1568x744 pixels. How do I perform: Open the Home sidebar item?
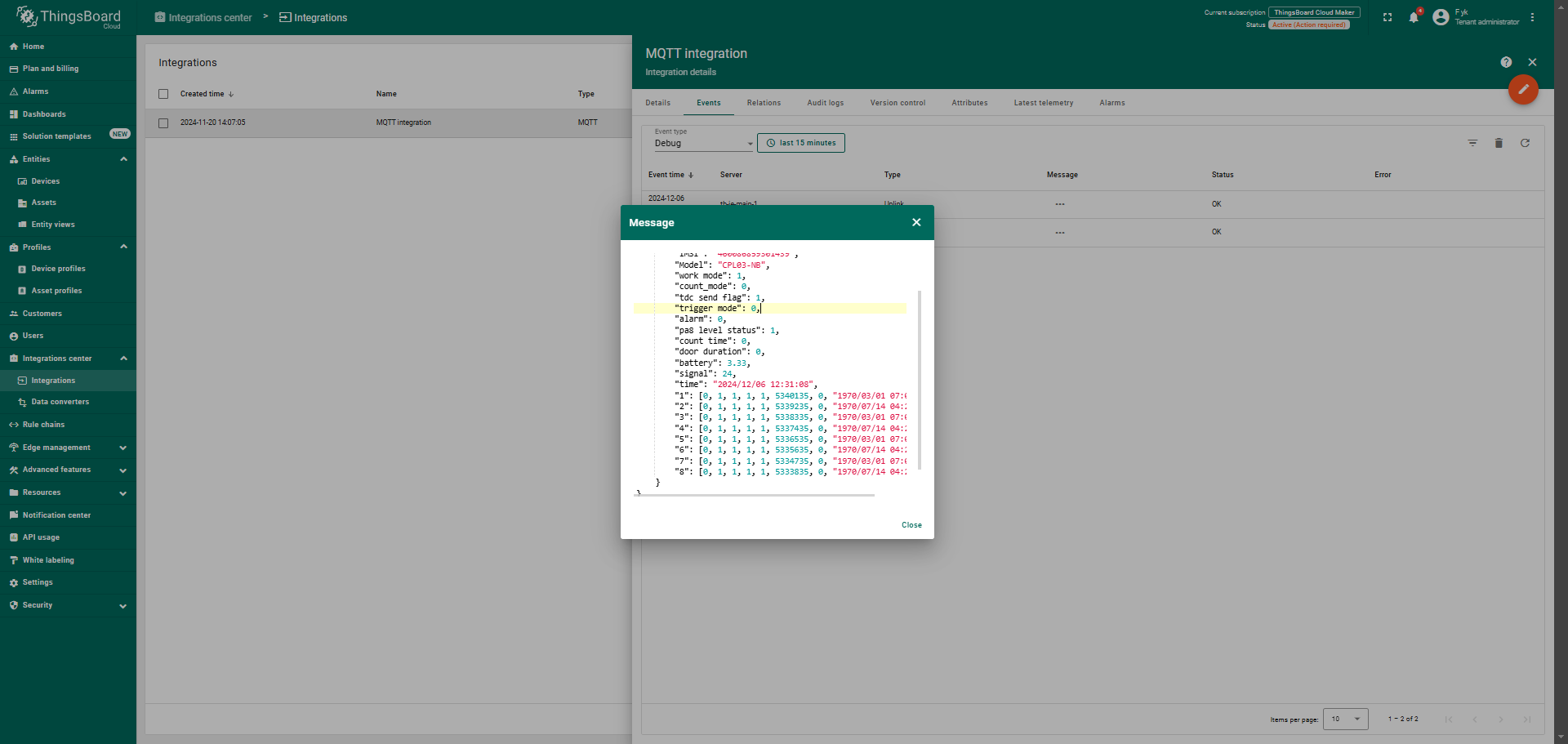pyautogui.click(x=68, y=47)
